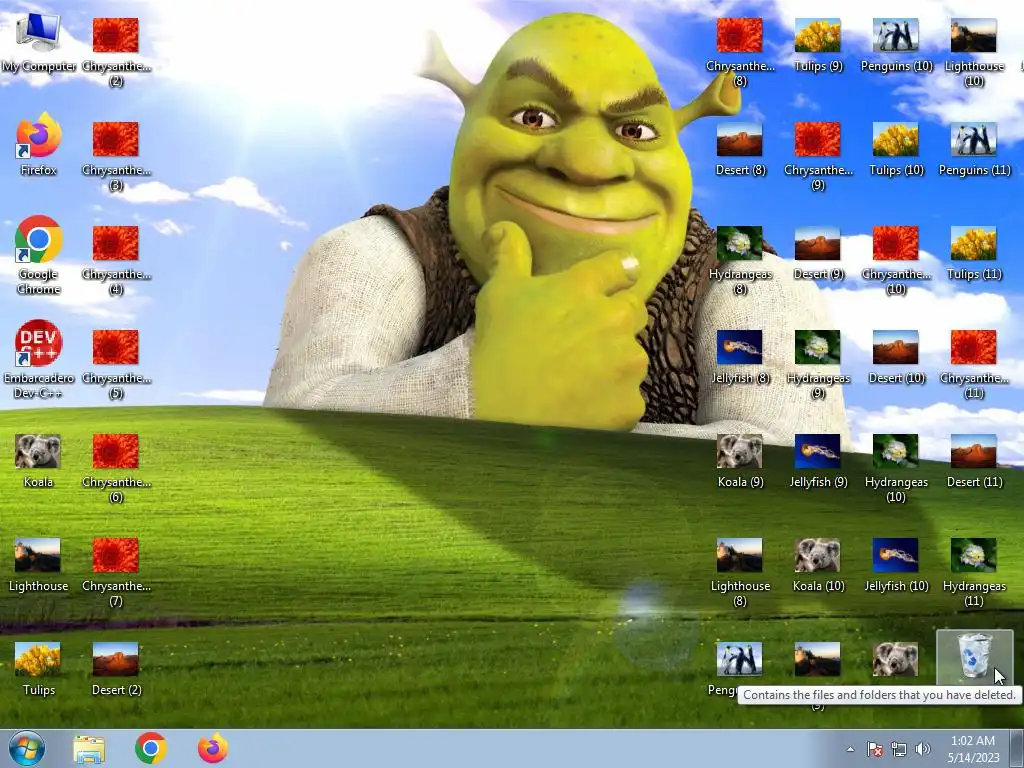Screen dimensions: 1024x768
Task: Select the Penguins (11) image file
Action: tap(974, 149)
